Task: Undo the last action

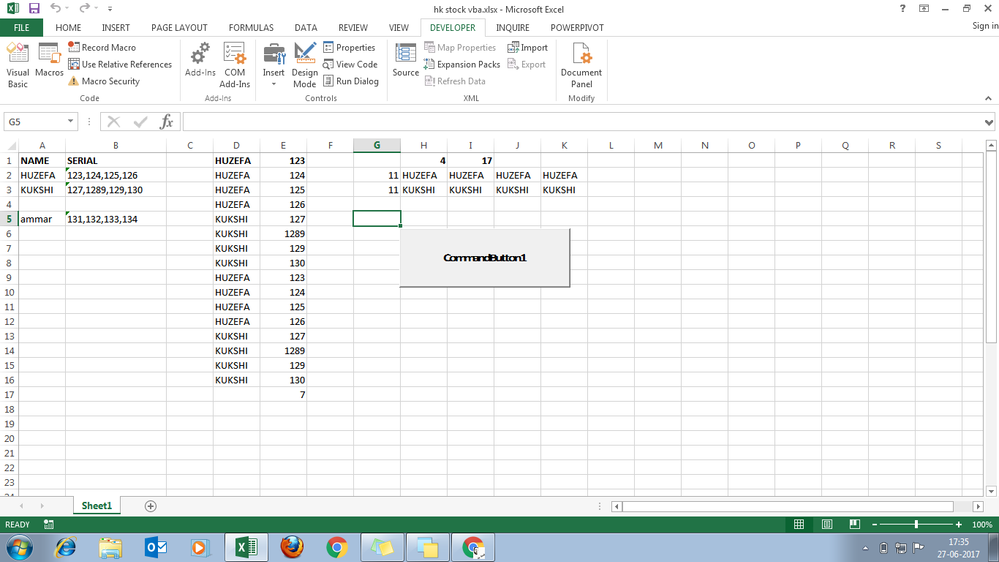Action: coord(55,8)
